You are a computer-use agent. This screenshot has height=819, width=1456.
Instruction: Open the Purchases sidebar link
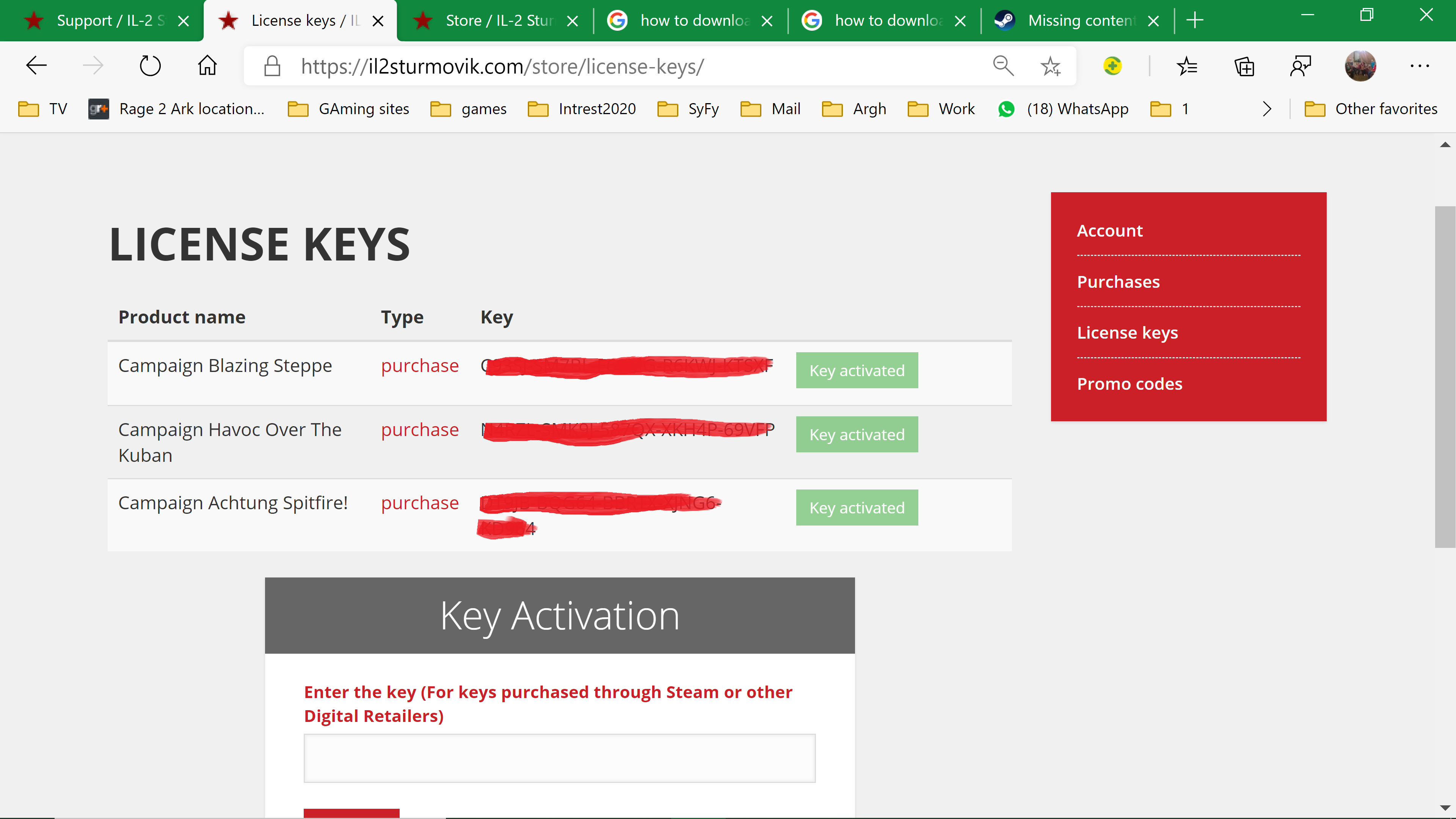(1118, 281)
